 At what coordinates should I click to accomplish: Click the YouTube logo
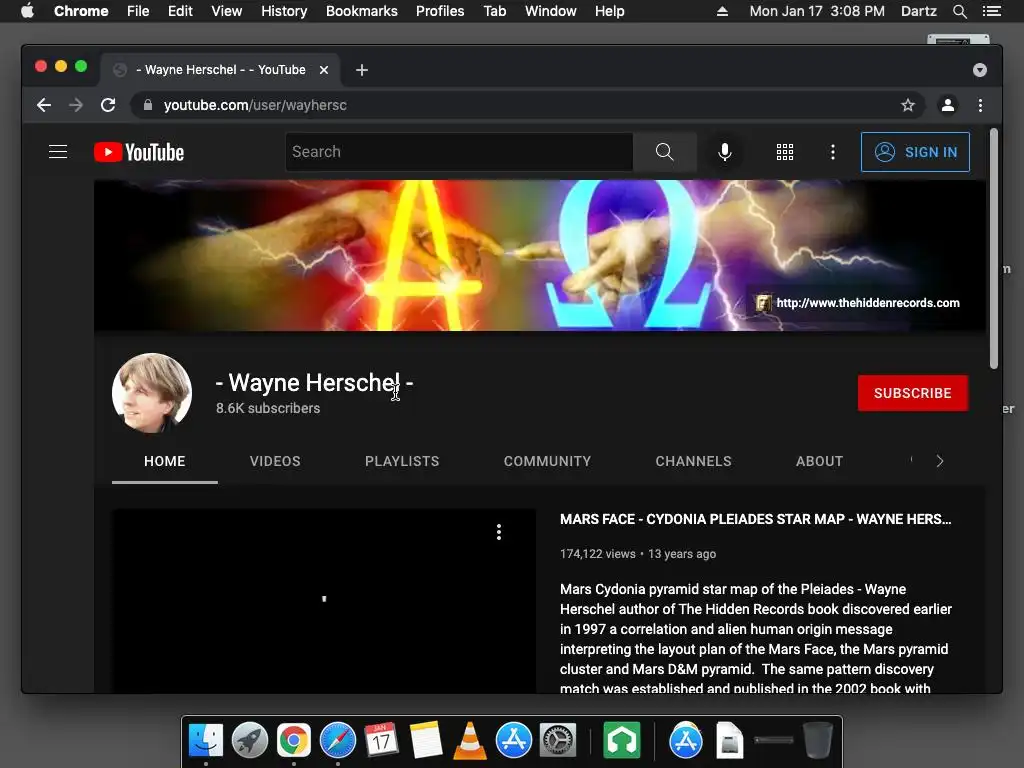click(139, 152)
